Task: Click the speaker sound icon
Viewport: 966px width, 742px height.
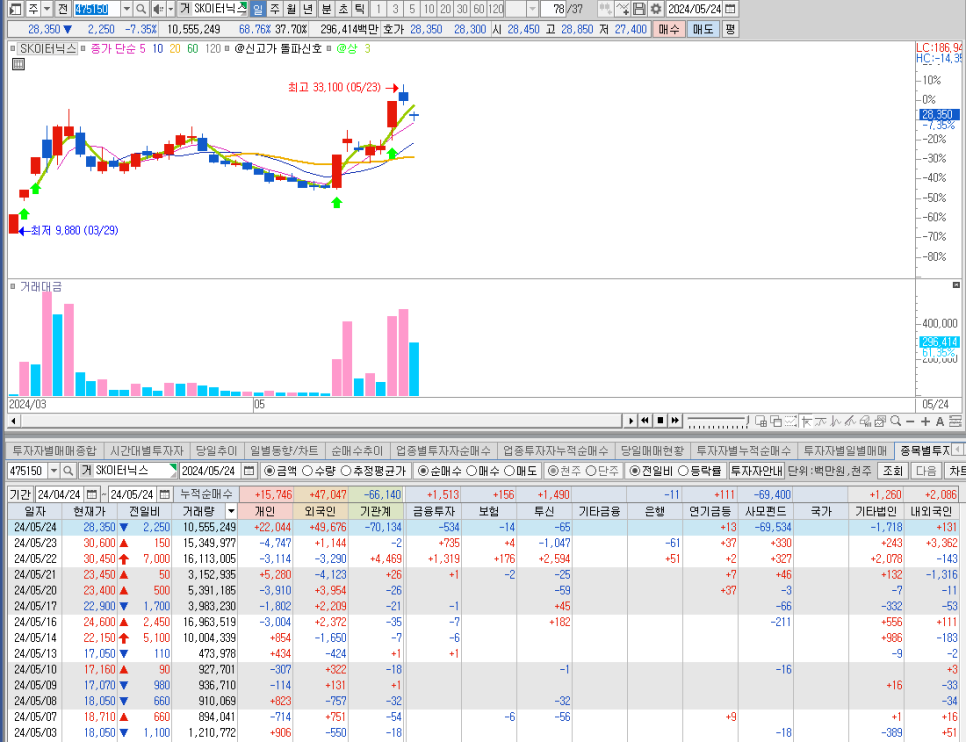Action: [158, 9]
